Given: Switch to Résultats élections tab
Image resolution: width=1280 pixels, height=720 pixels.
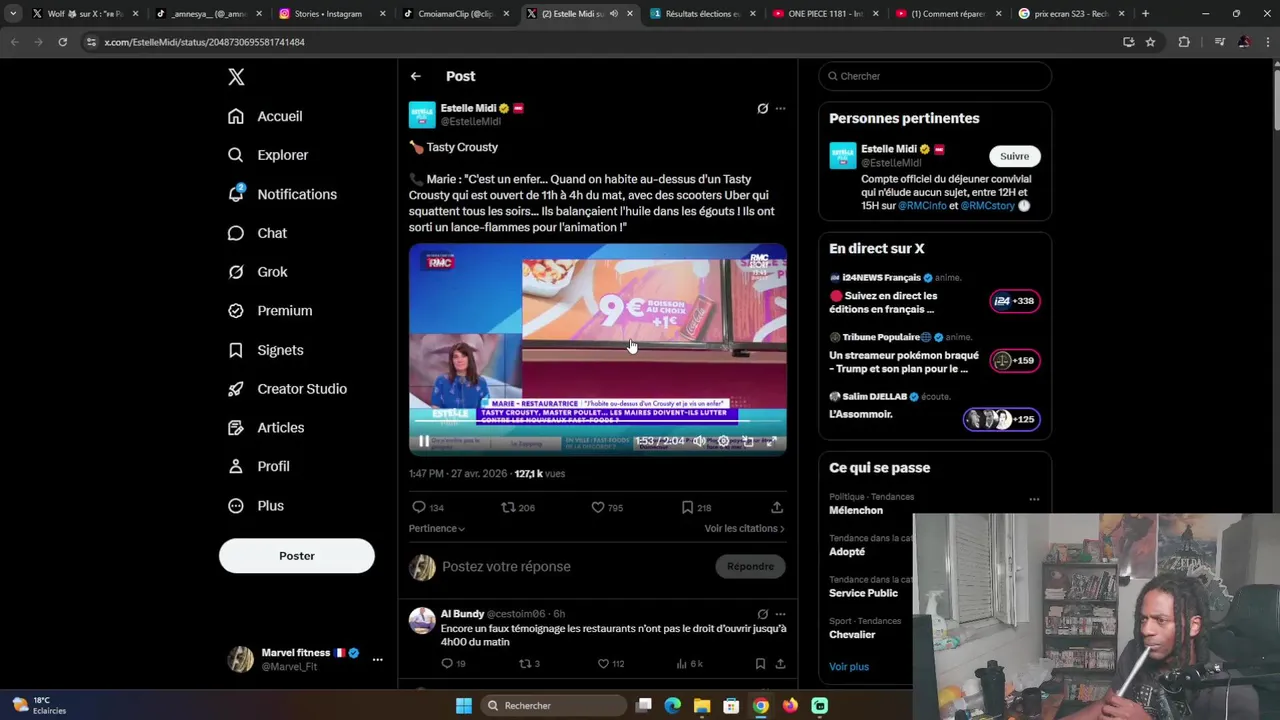Looking at the screenshot, I should [x=703, y=14].
